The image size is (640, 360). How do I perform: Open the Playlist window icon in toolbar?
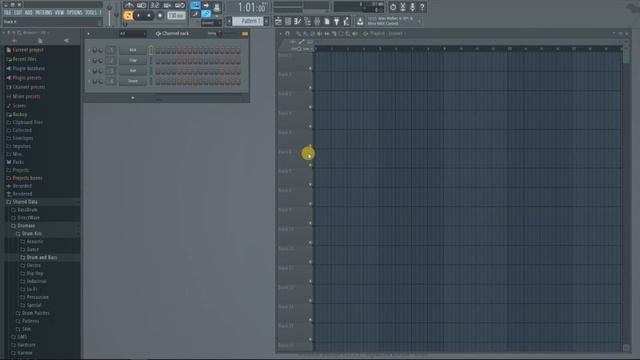(278, 21)
